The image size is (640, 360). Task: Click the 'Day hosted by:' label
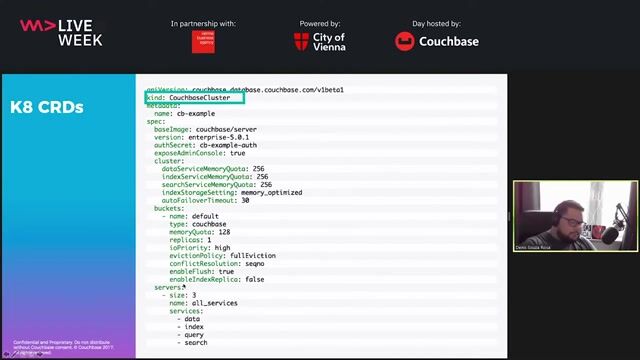click(436, 24)
